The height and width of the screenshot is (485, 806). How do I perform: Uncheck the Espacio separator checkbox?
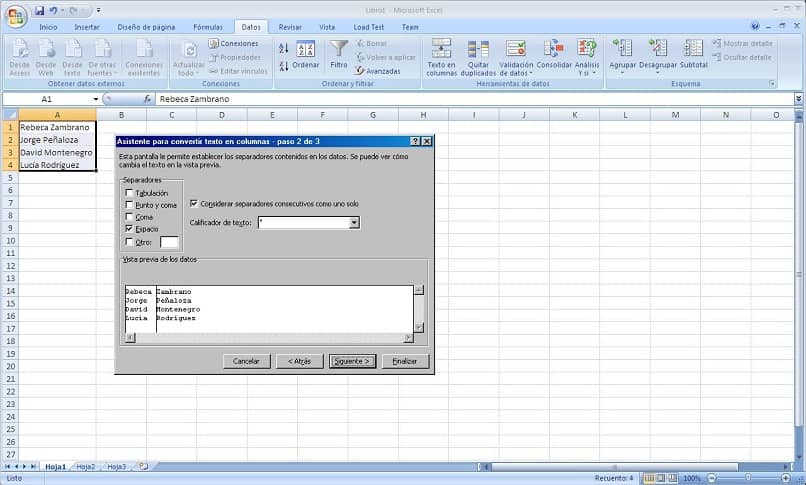tap(129, 229)
